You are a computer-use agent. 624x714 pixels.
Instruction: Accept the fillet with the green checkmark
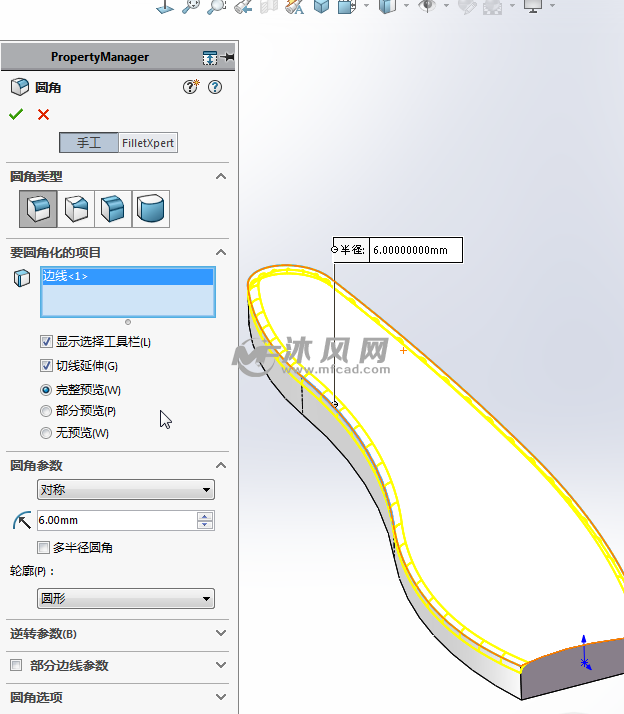pos(16,114)
